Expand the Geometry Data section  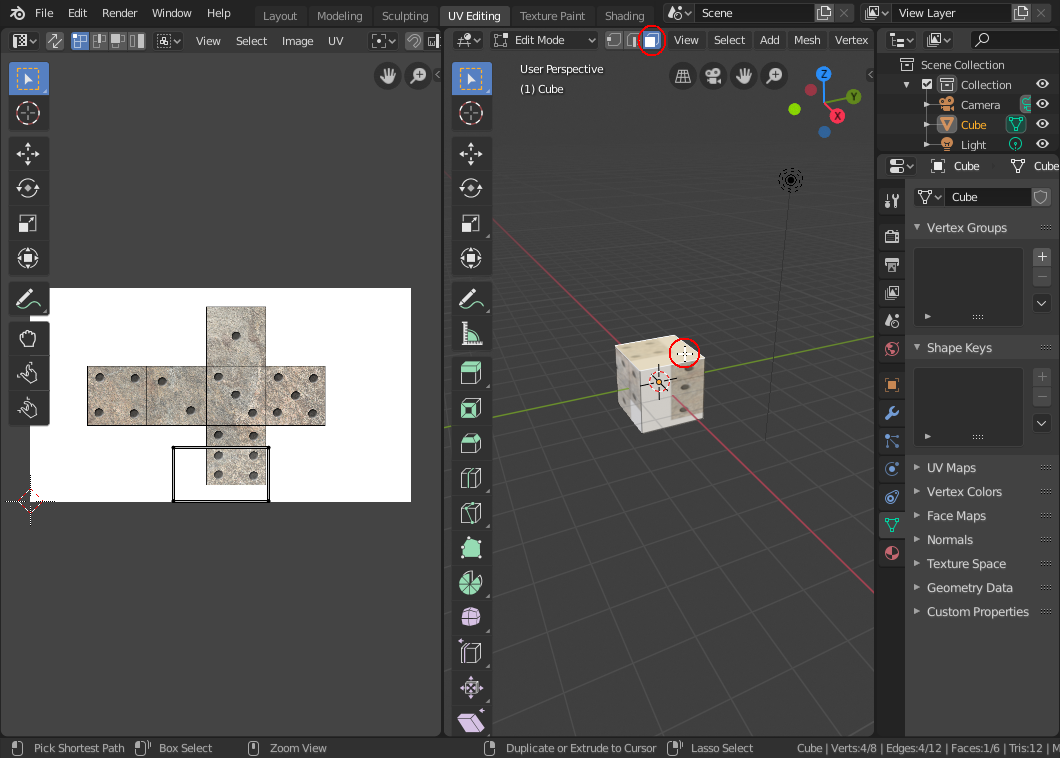click(x=969, y=588)
